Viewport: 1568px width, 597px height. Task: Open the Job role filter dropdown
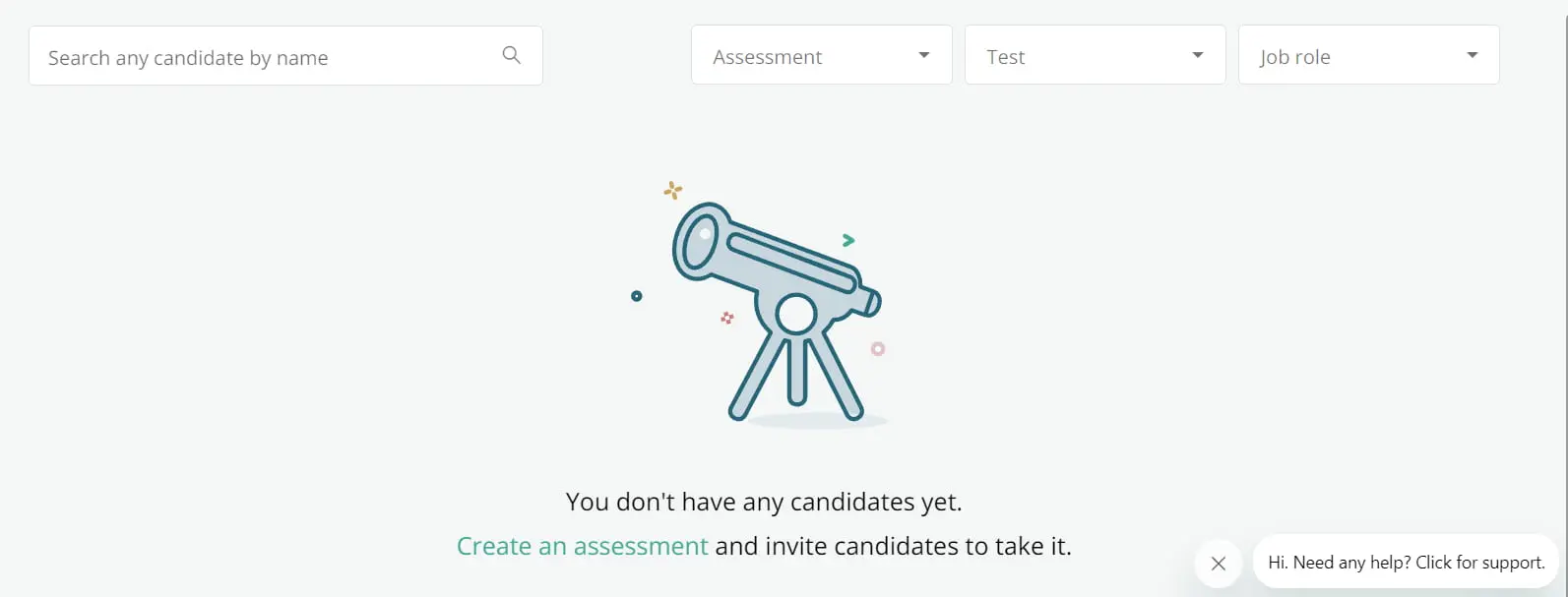[1368, 55]
